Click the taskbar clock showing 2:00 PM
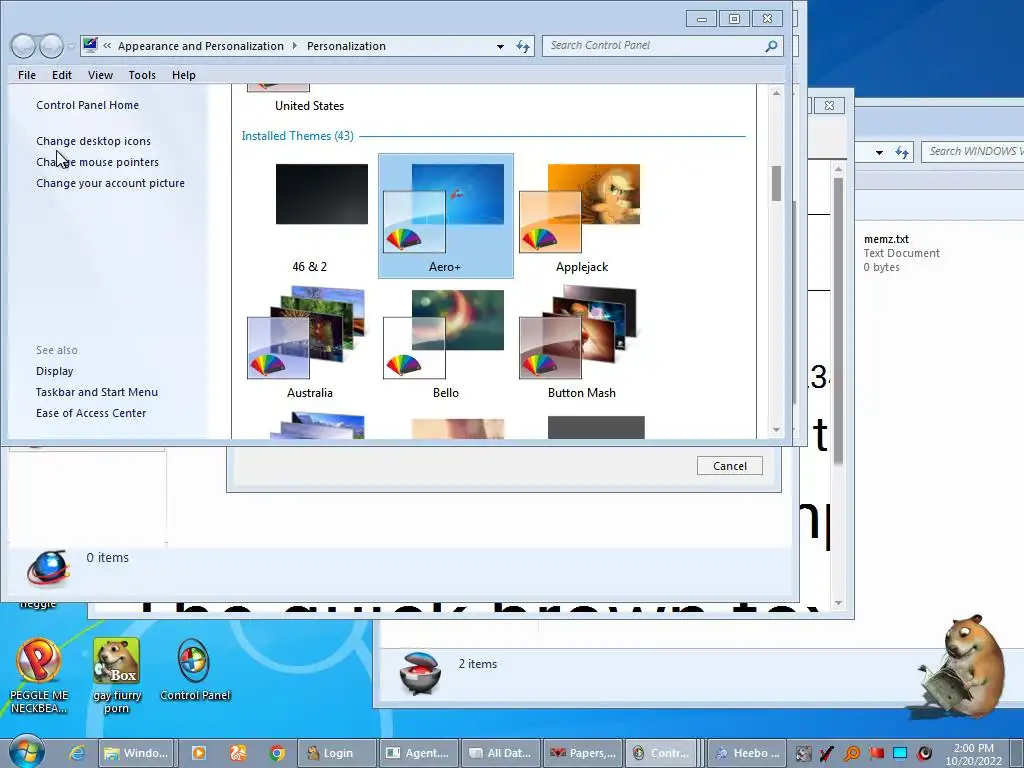The image size is (1024, 768). pos(973,754)
